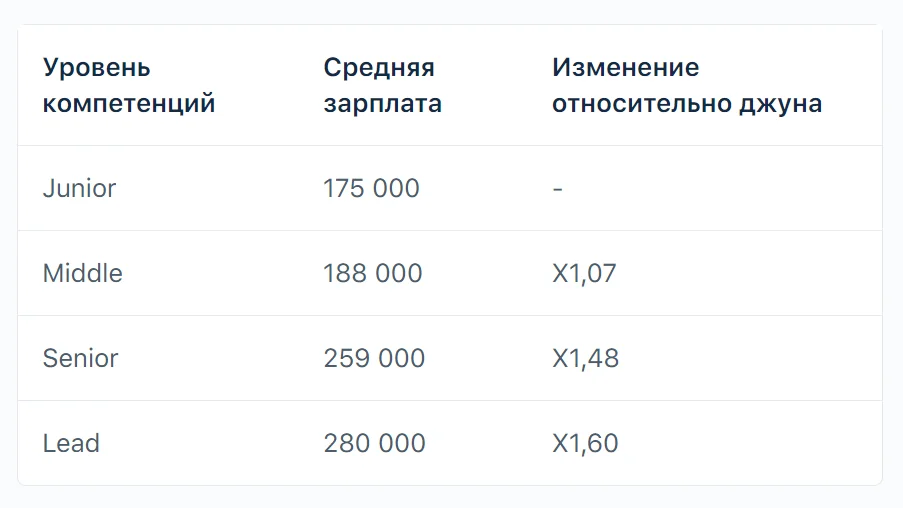Click the Lead multiplier X1,60

(585, 443)
